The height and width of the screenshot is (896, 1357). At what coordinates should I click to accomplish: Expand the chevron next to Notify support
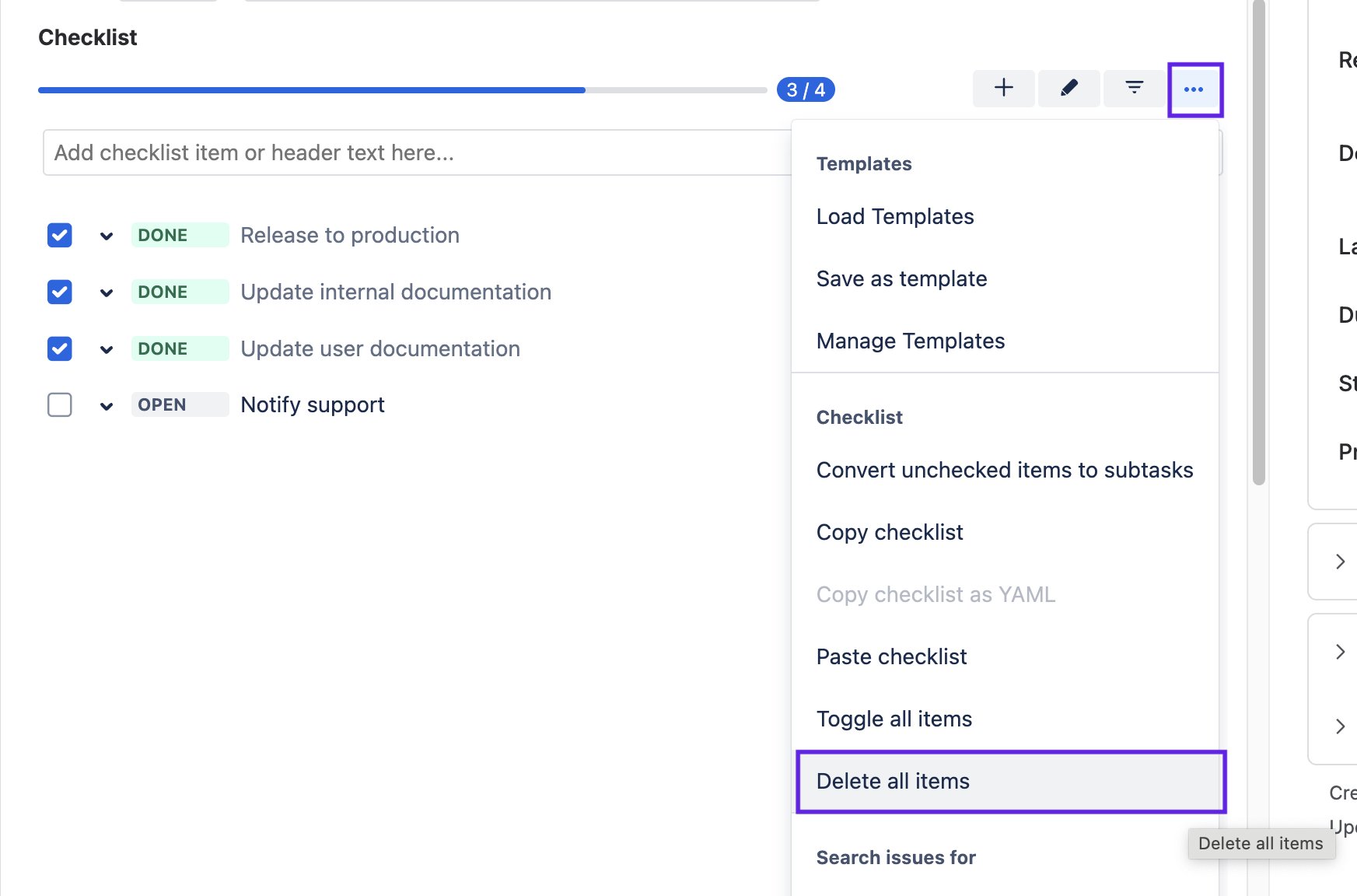107,405
